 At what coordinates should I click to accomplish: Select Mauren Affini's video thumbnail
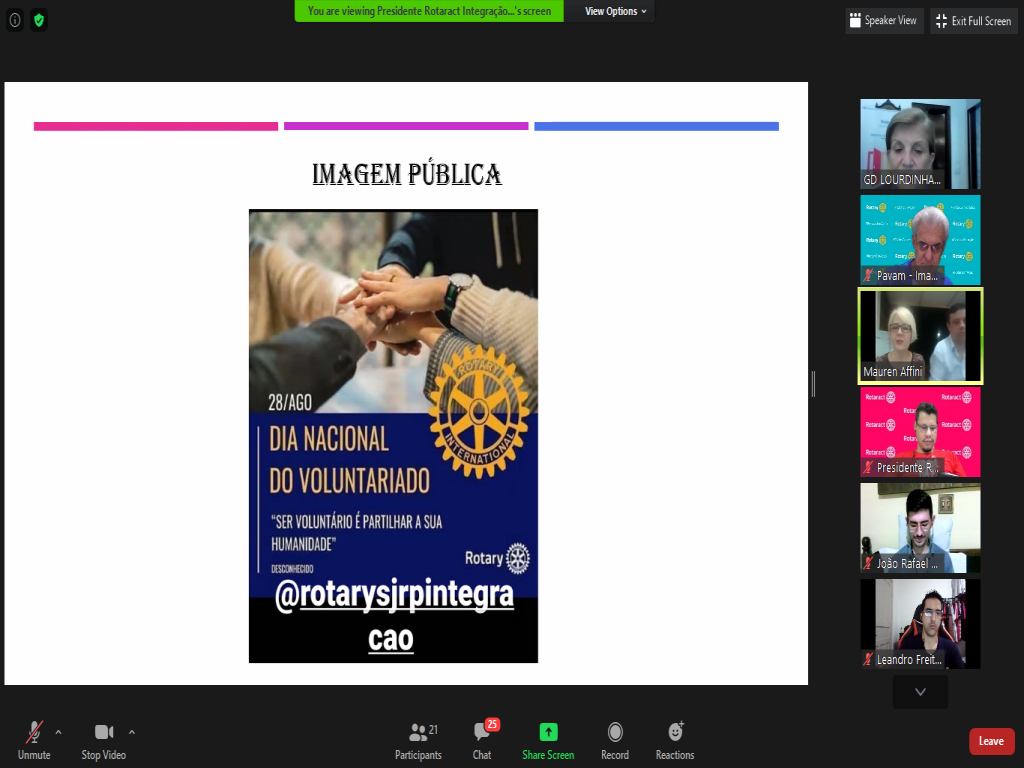tap(920, 336)
